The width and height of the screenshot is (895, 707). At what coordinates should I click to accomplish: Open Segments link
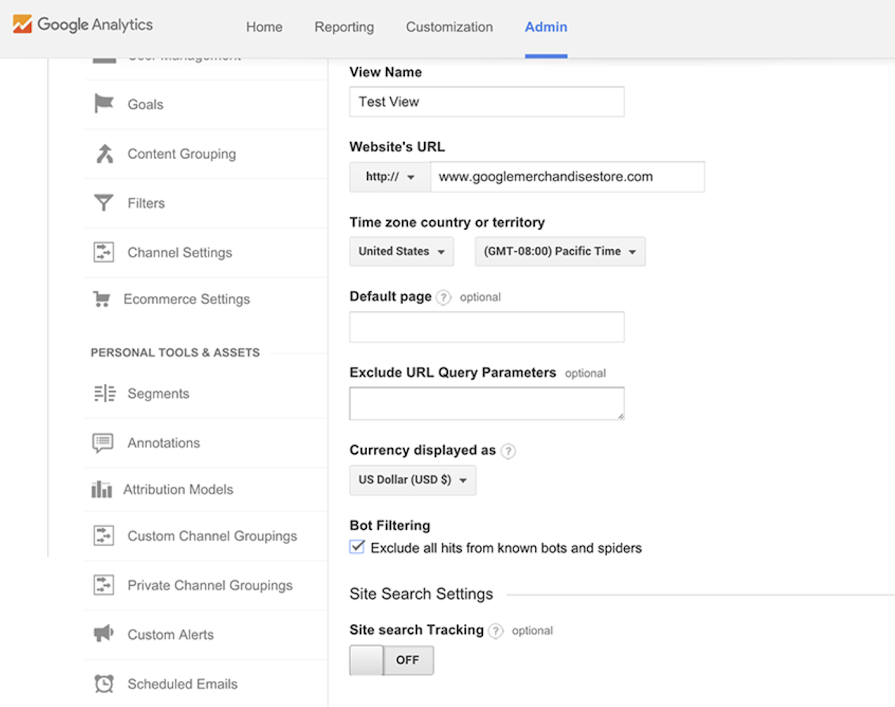(x=158, y=394)
